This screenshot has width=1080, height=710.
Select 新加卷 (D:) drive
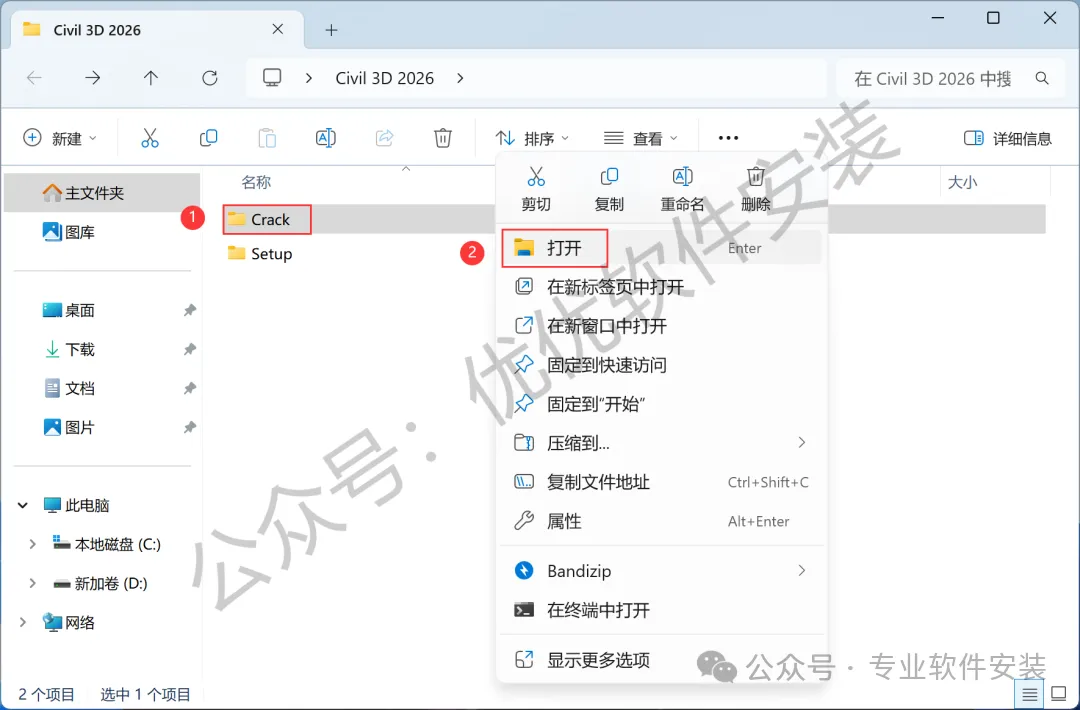[x=101, y=583]
